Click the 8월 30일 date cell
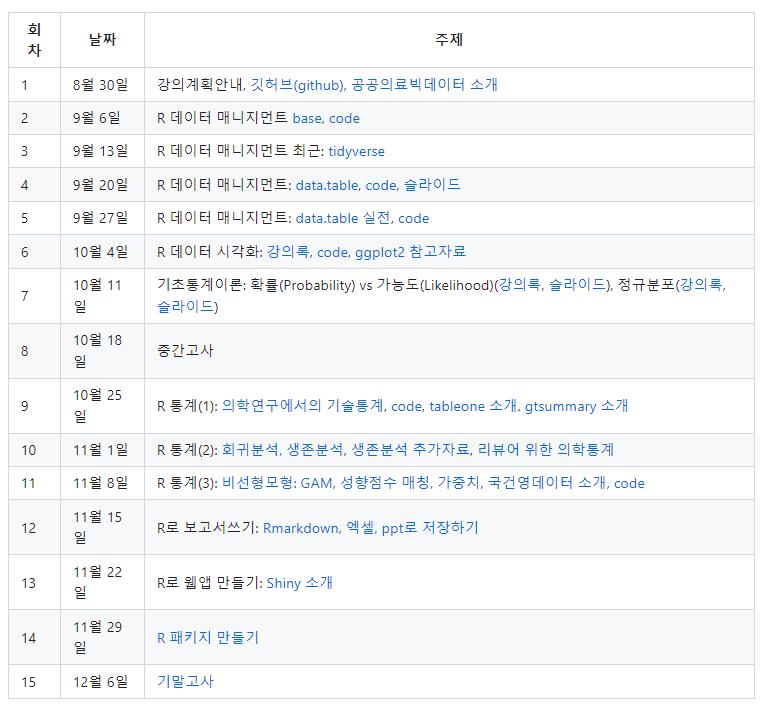 tap(100, 85)
